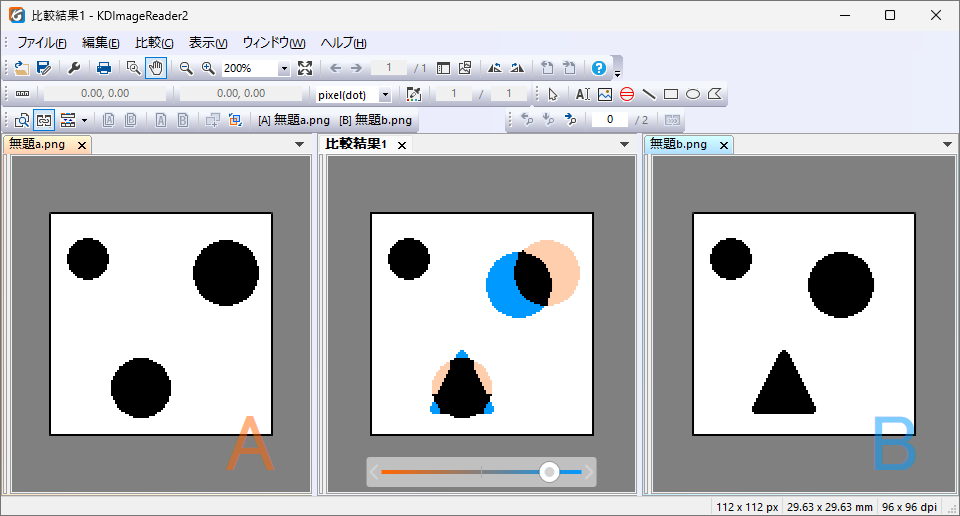
Task: Go to previous page with left arrow
Action: (335, 68)
